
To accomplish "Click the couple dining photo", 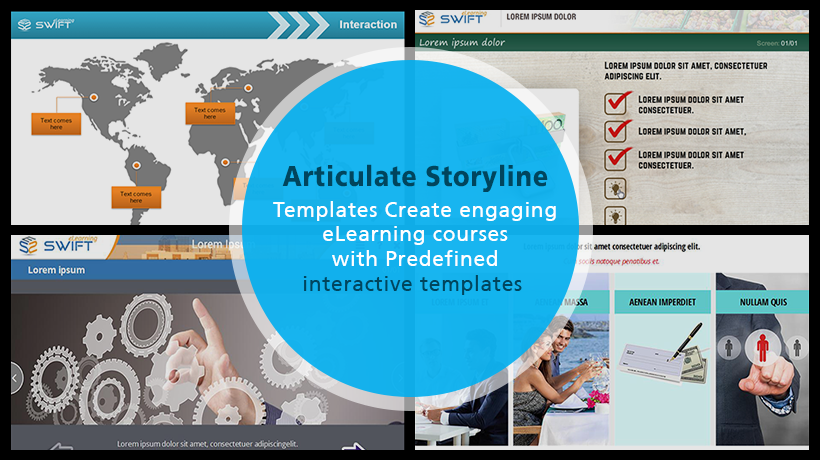I will tap(561, 380).
